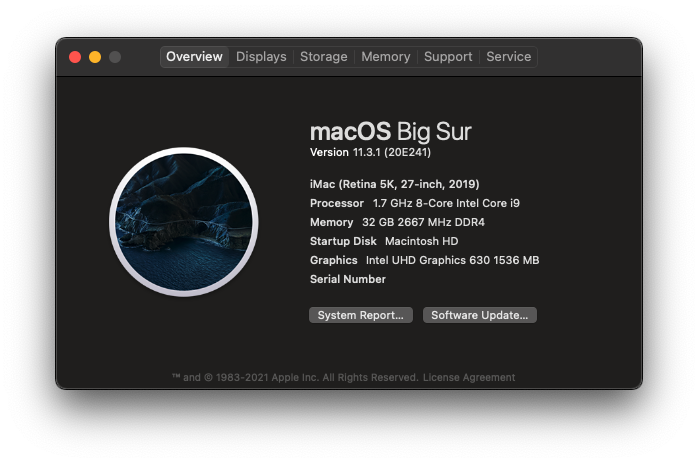This screenshot has height=463, width=698.
Task: Click the macOS Big Sur heading
Action: (x=390, y=132)
